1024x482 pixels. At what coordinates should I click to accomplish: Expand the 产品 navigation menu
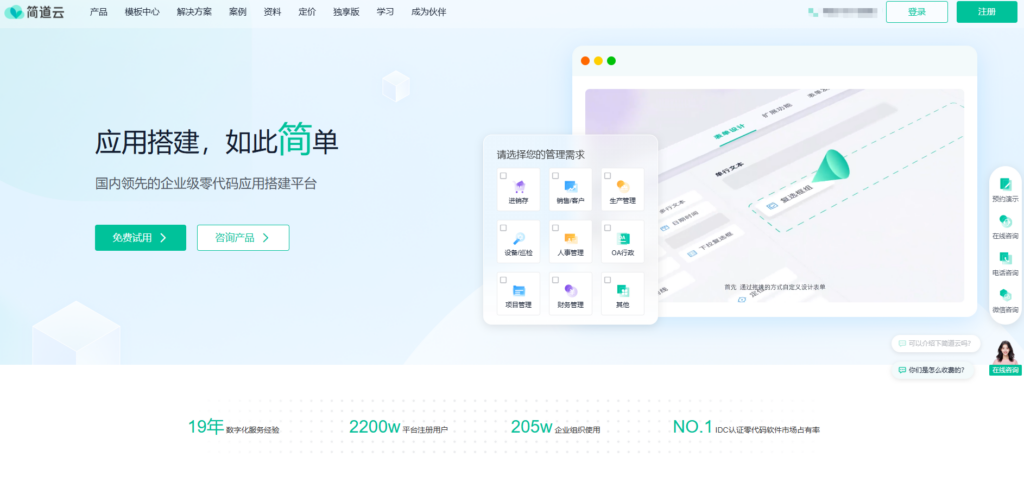[98, 12]
